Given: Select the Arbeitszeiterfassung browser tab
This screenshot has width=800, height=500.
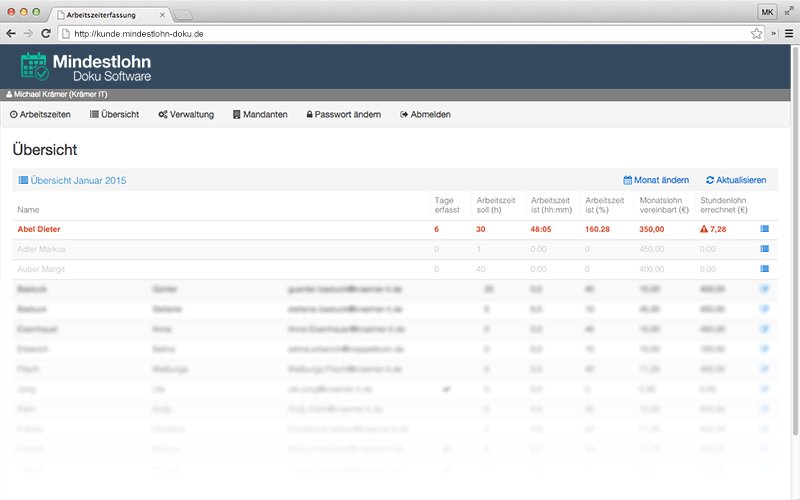Looking at the screenshot, I should click(109, 15).
